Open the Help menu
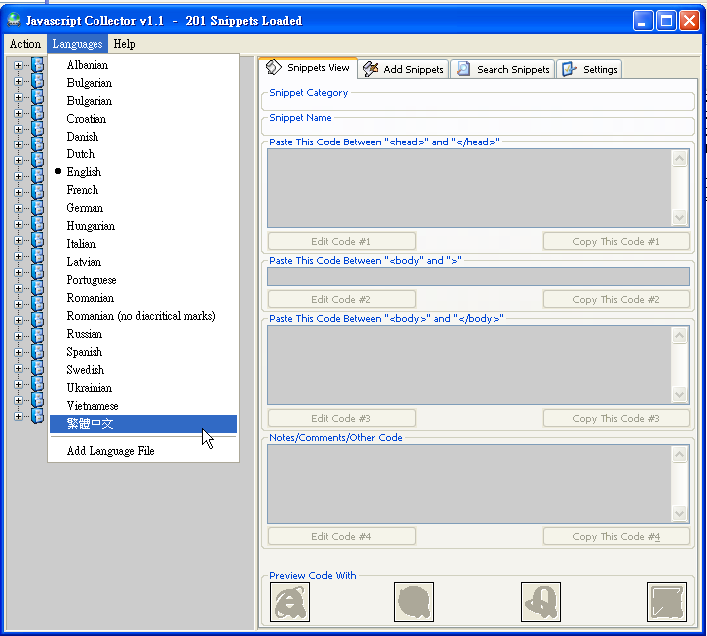Screen dimensions: 707x636 (x=124, y=44)
